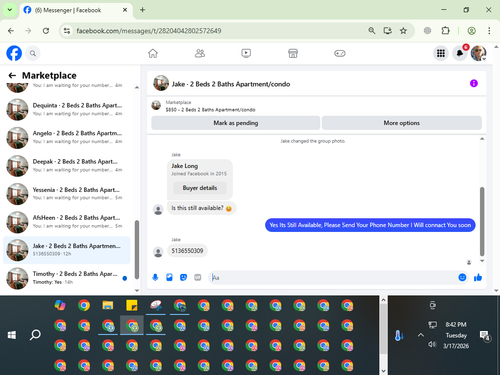This screenshot has width=500, height=375.
Task: Choose a sticker icon in composer
Action: tap(183, 277)
